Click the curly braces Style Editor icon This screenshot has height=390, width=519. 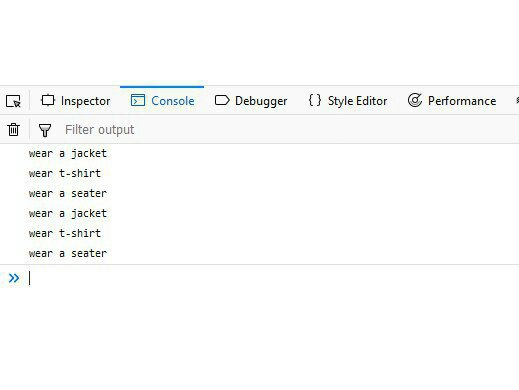point(315,100)
